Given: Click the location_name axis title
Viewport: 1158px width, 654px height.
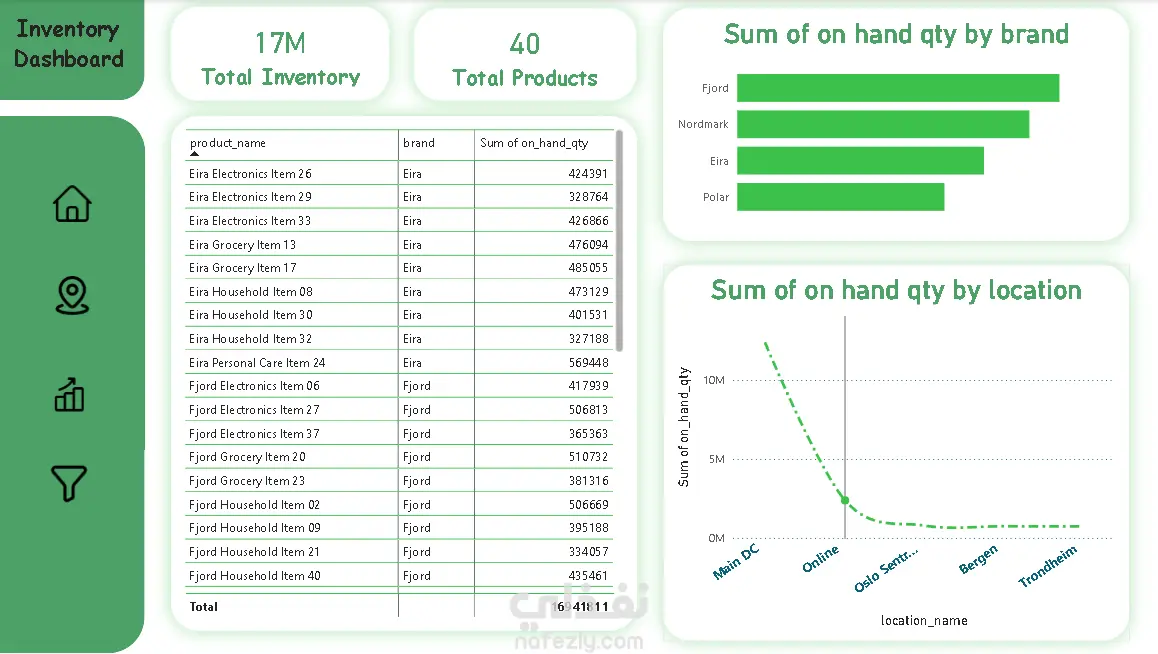Looking at the screenshot, I should coord(924,621).
